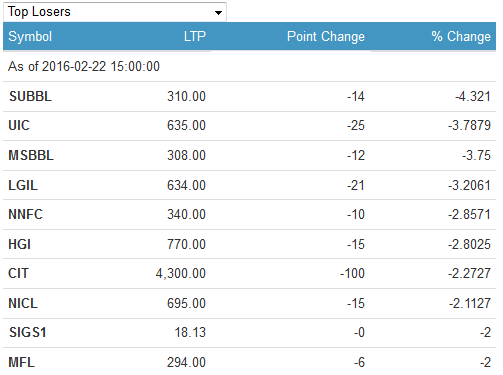Open the MSBBL symbol link
The width and height of the screenshot is (503, 375).
coord(31,155)
